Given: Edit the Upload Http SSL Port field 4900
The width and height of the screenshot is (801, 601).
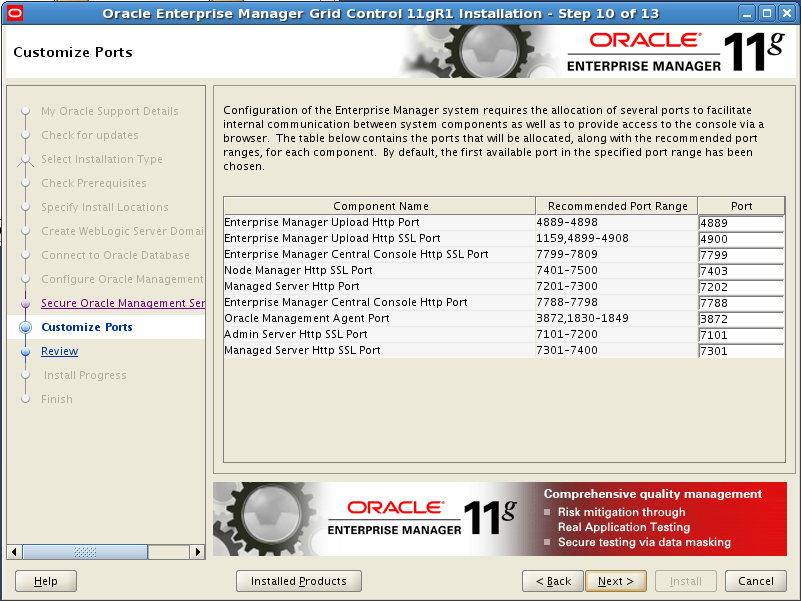Looking at the screenshot, I should point(741,239).
